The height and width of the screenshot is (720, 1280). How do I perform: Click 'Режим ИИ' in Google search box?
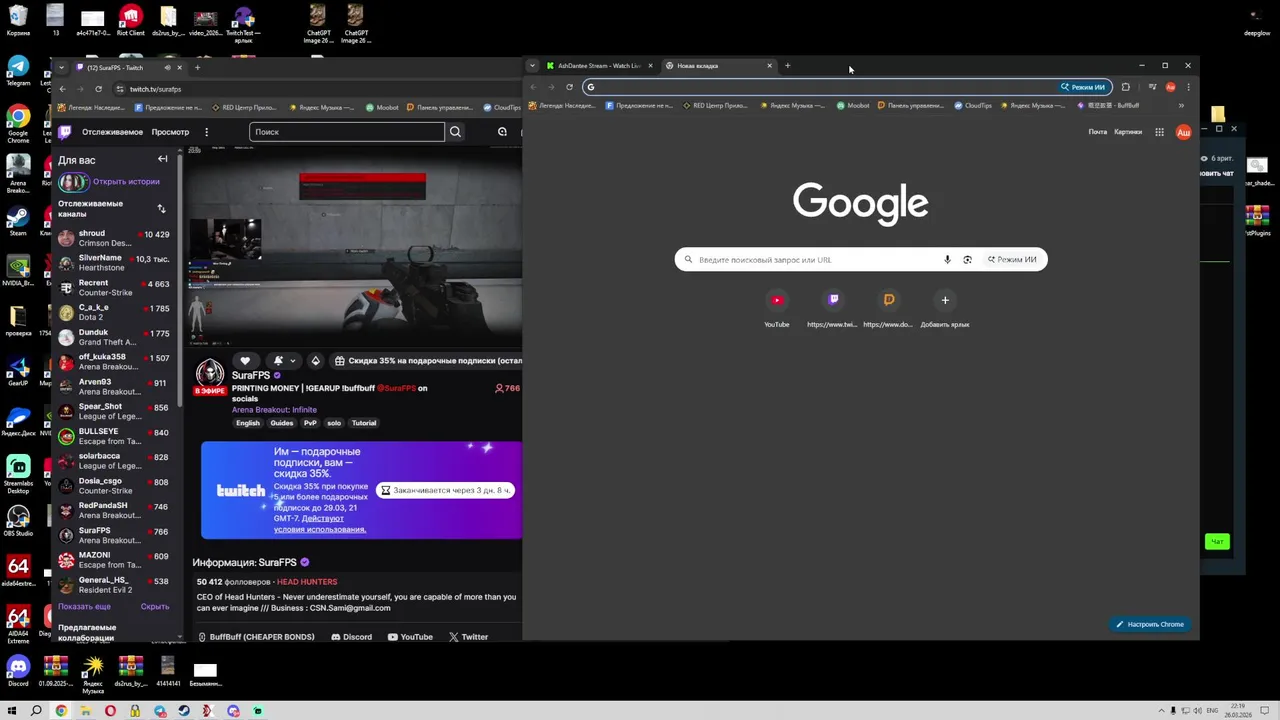coord(1012,260)
